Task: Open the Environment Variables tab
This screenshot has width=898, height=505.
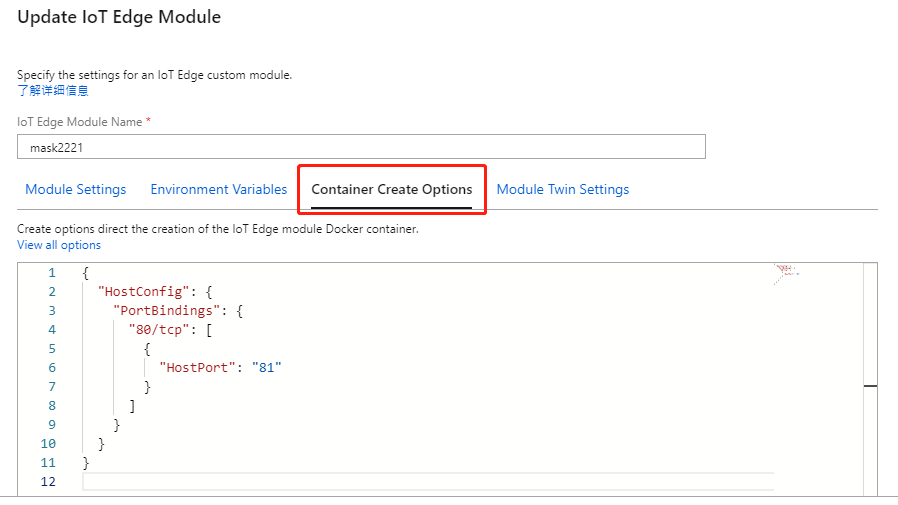Action: coord(218,189)
